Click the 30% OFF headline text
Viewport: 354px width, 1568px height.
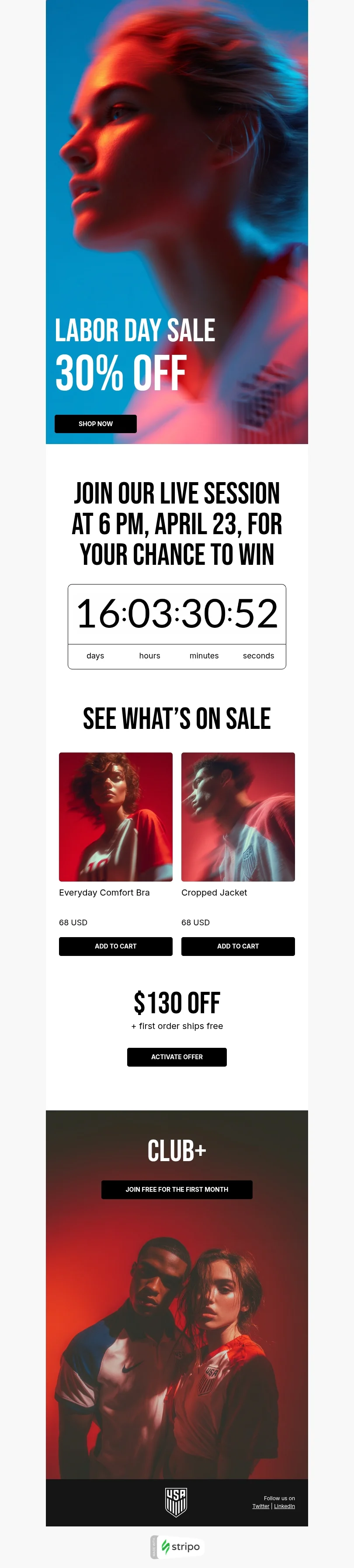click(121, 373)
